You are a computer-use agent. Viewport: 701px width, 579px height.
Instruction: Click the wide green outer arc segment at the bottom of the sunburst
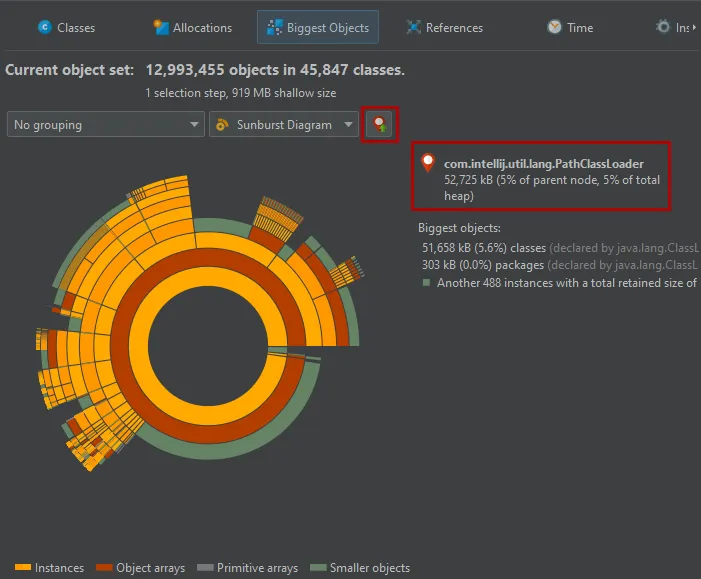click(x=224, y=449)
